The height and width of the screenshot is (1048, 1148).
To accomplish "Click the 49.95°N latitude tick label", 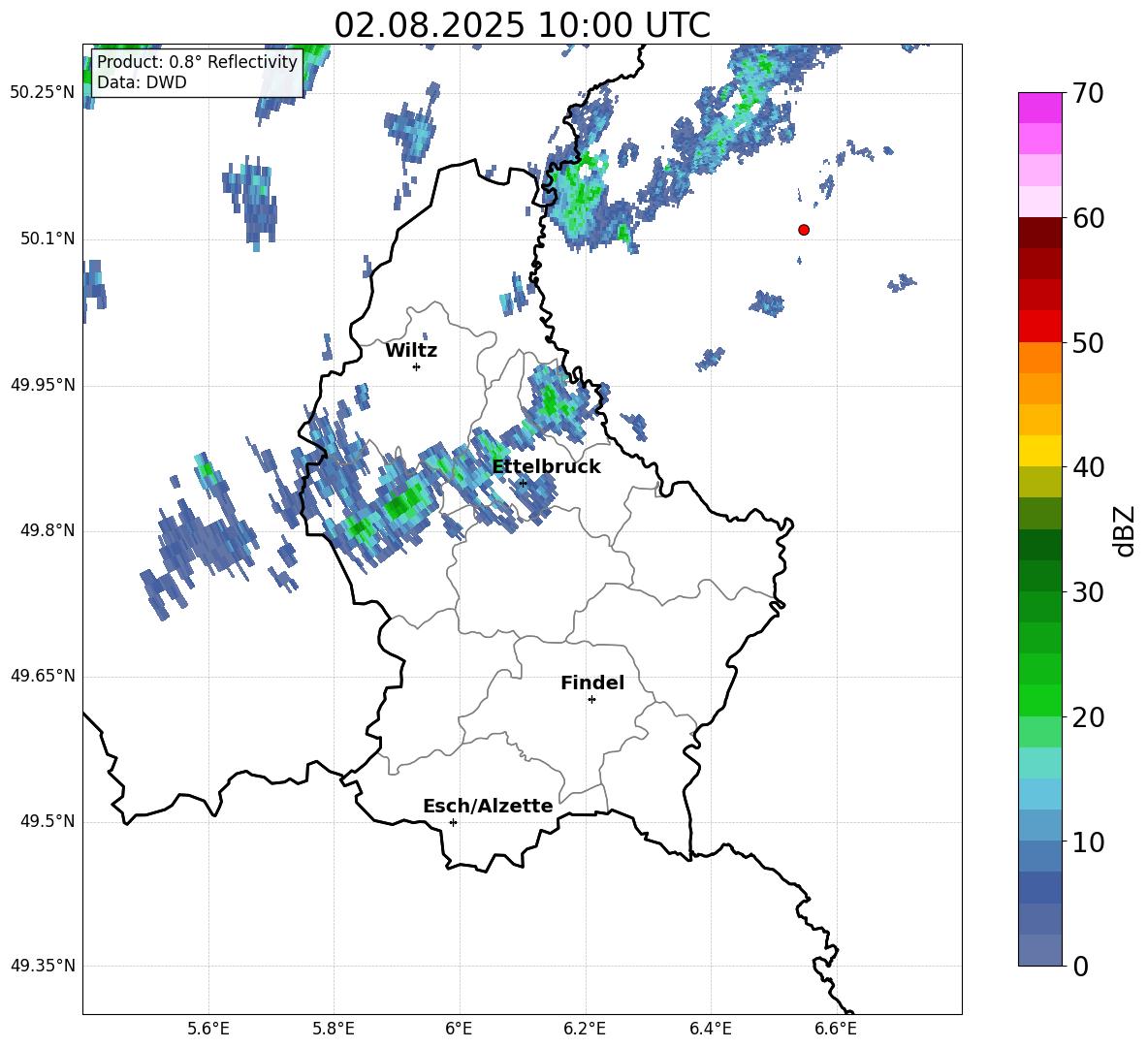I will pyautogui.click(x=43, y=385).
